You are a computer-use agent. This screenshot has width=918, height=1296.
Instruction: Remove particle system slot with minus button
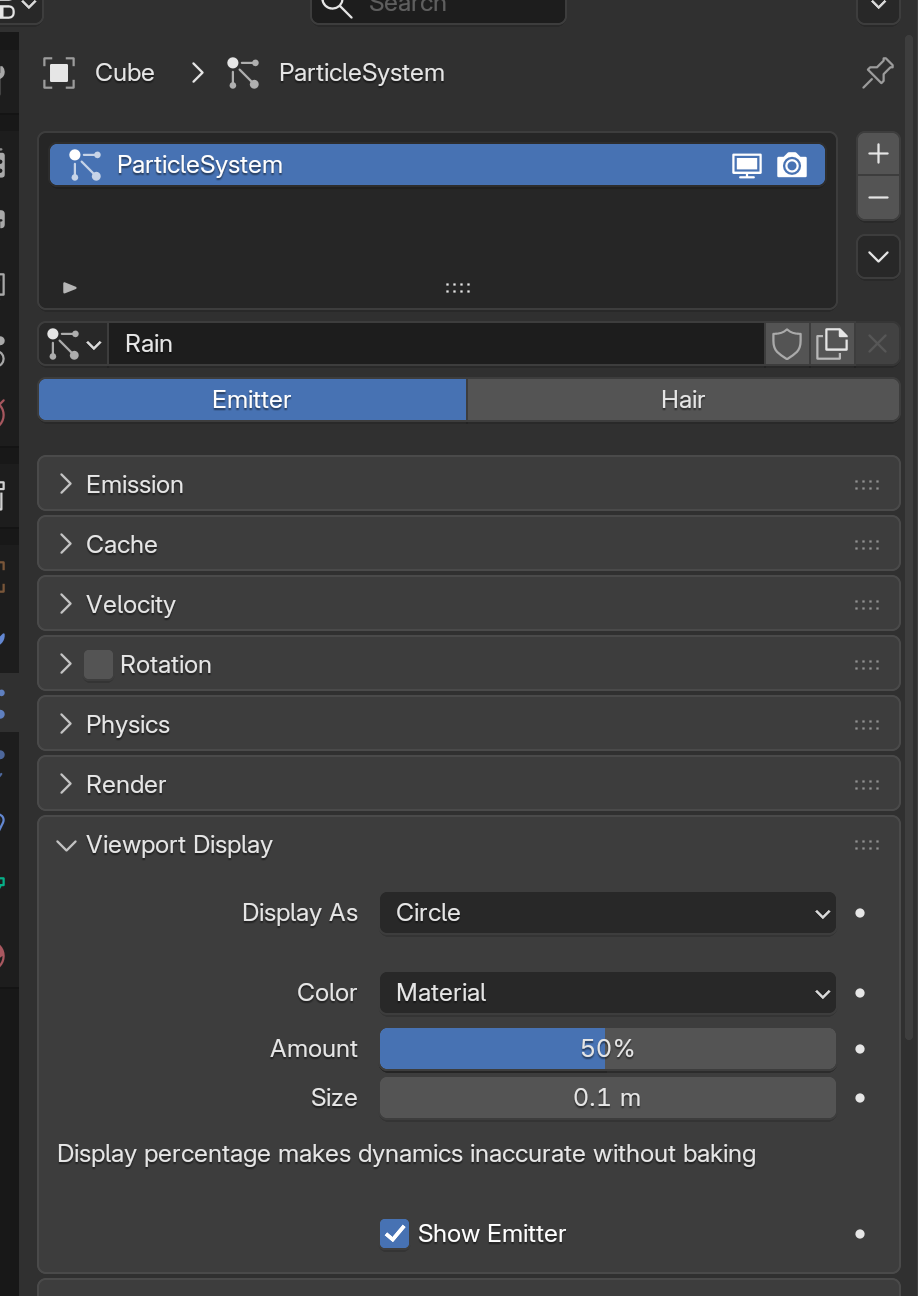click(x=878, y=198)
